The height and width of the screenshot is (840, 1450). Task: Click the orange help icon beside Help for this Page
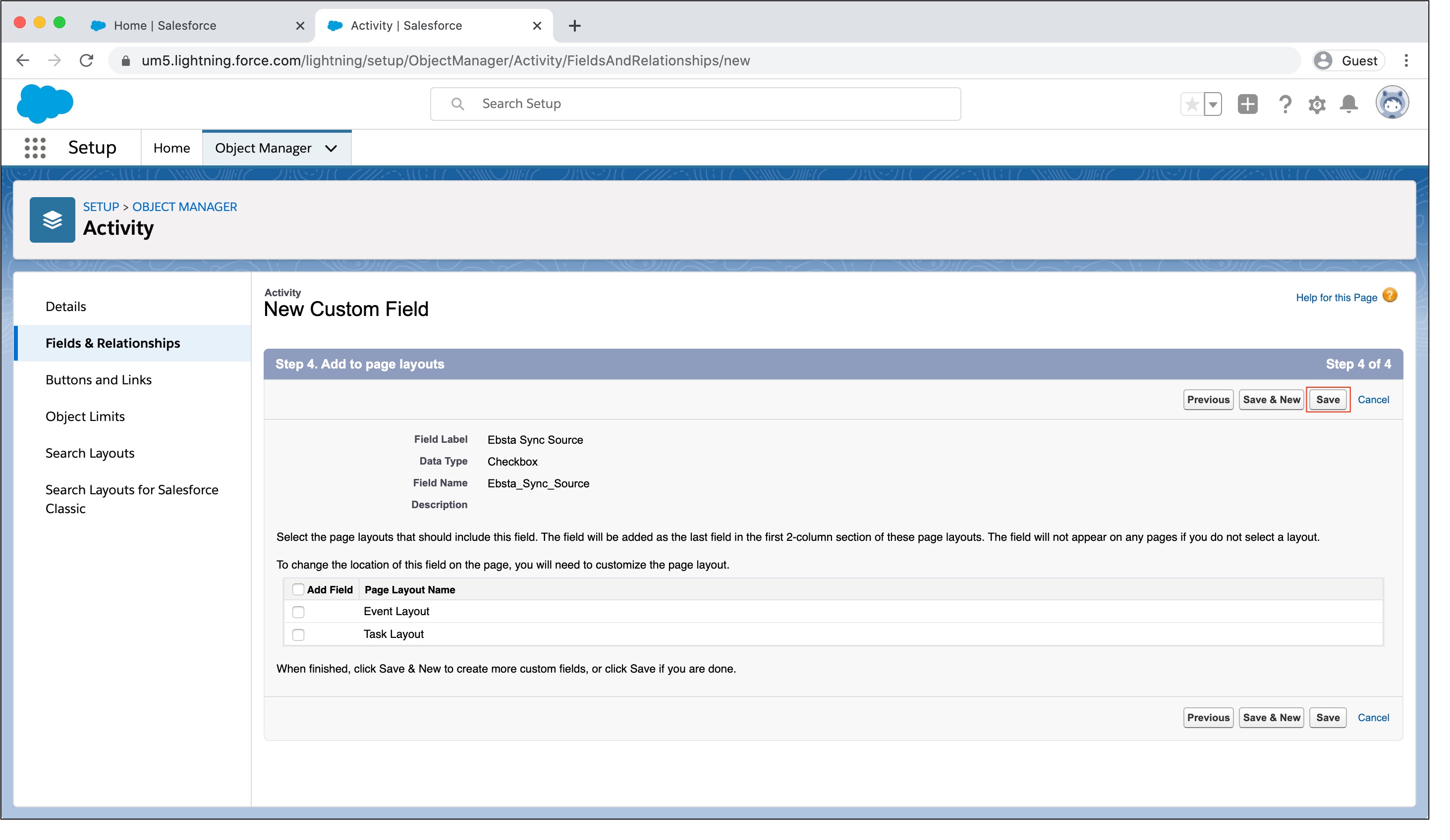click(1390, 296)
